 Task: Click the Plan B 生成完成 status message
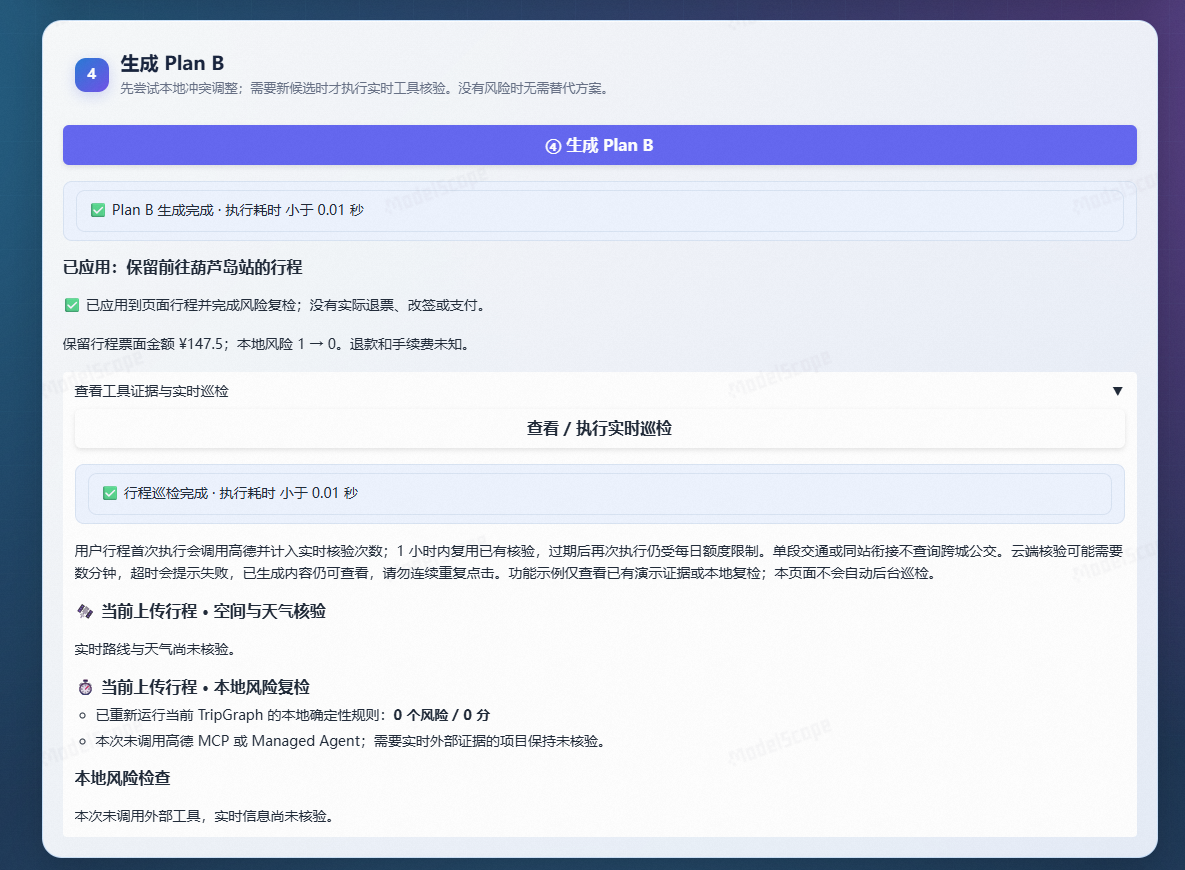tap(237, 210)
